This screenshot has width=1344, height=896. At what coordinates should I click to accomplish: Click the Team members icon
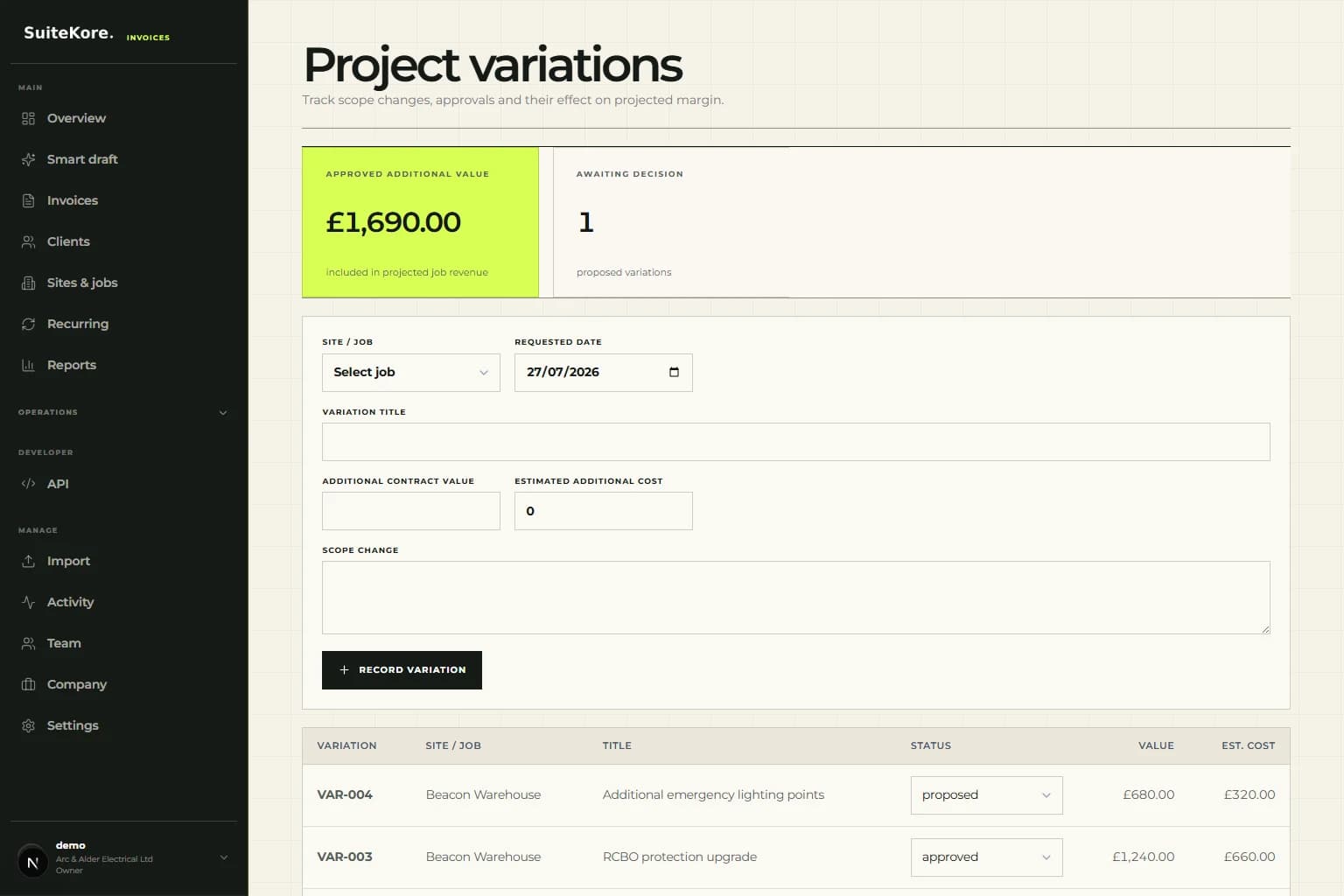click(x=28, y=643)
